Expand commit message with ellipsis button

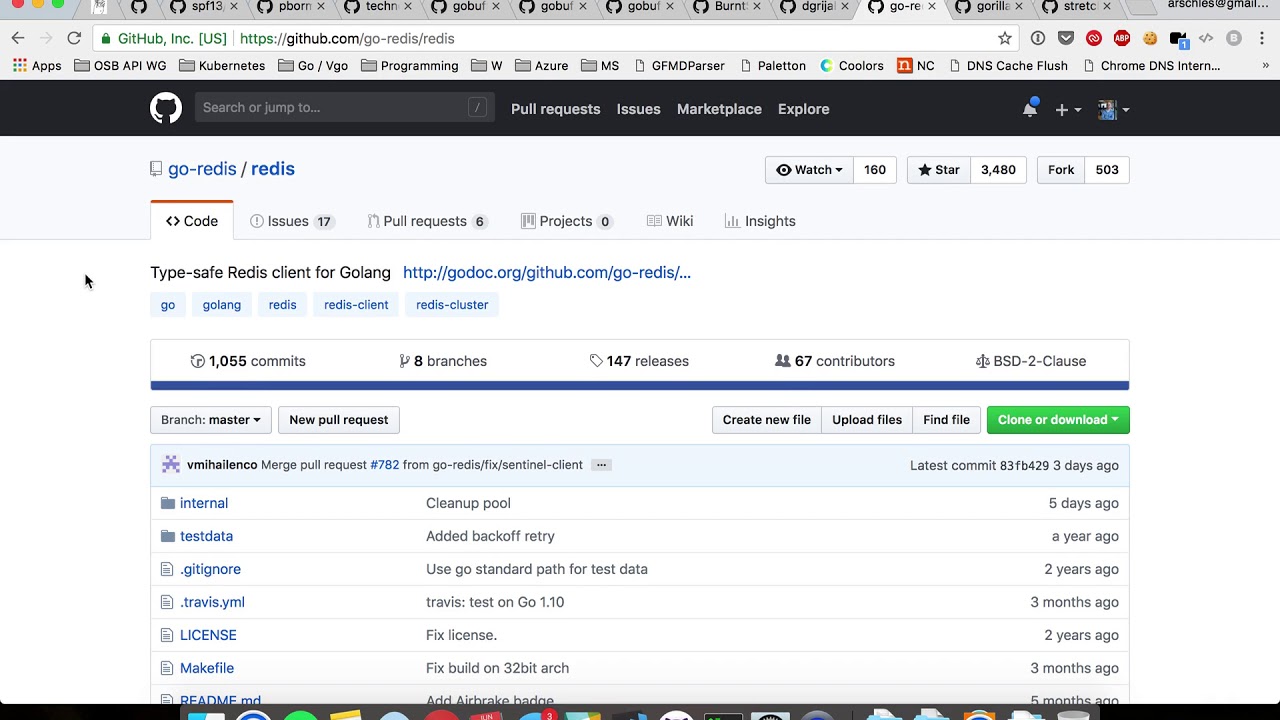601,465
